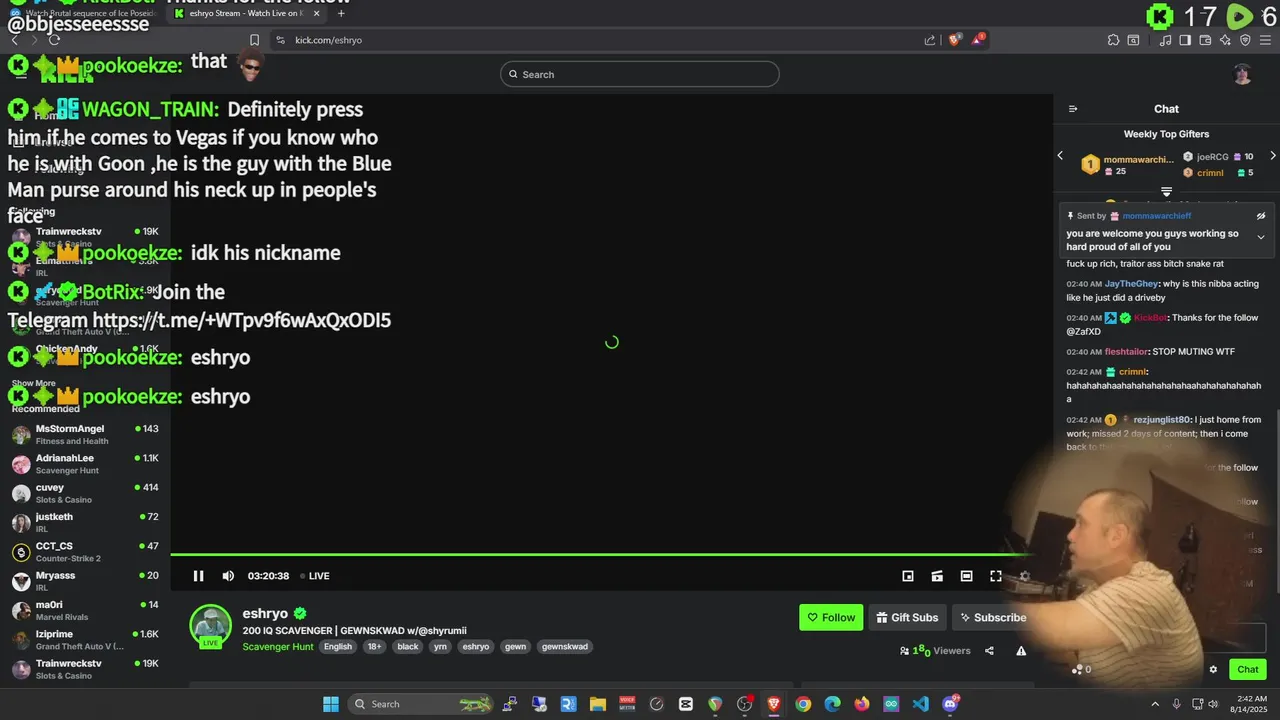Open chat settings gear icon
Screen dimensions: 1280x720
coord(1213,670)
